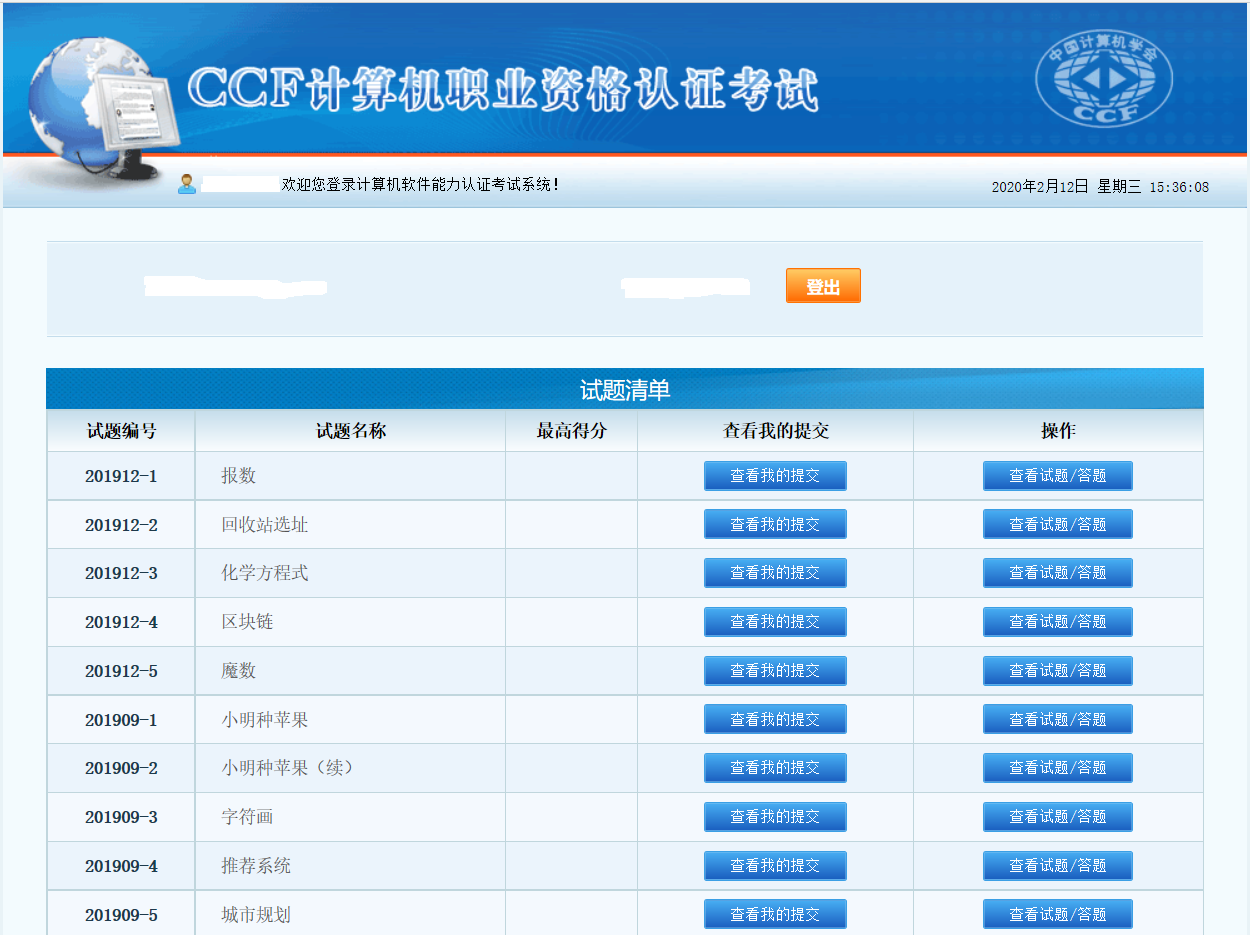Click the 试题名称 column header
Screen dimensions: 1250x935
(x=350, y=430)
